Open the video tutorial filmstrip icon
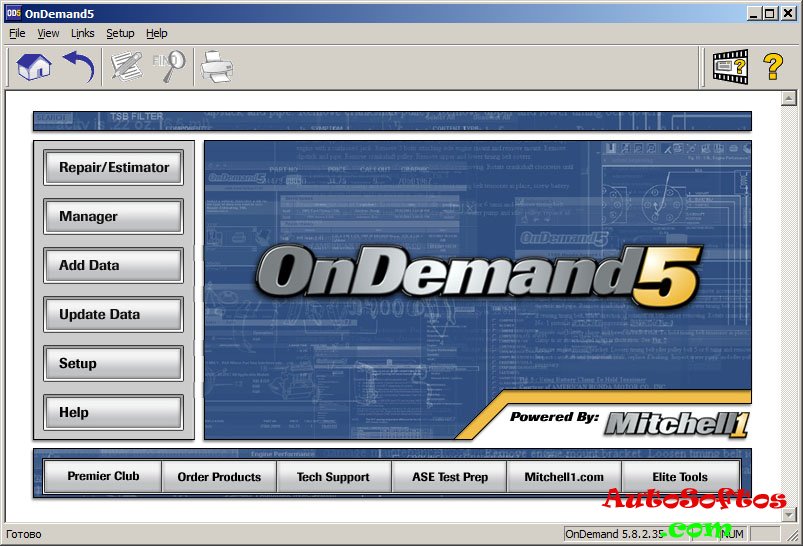803x546 pixels. point(730,67)
